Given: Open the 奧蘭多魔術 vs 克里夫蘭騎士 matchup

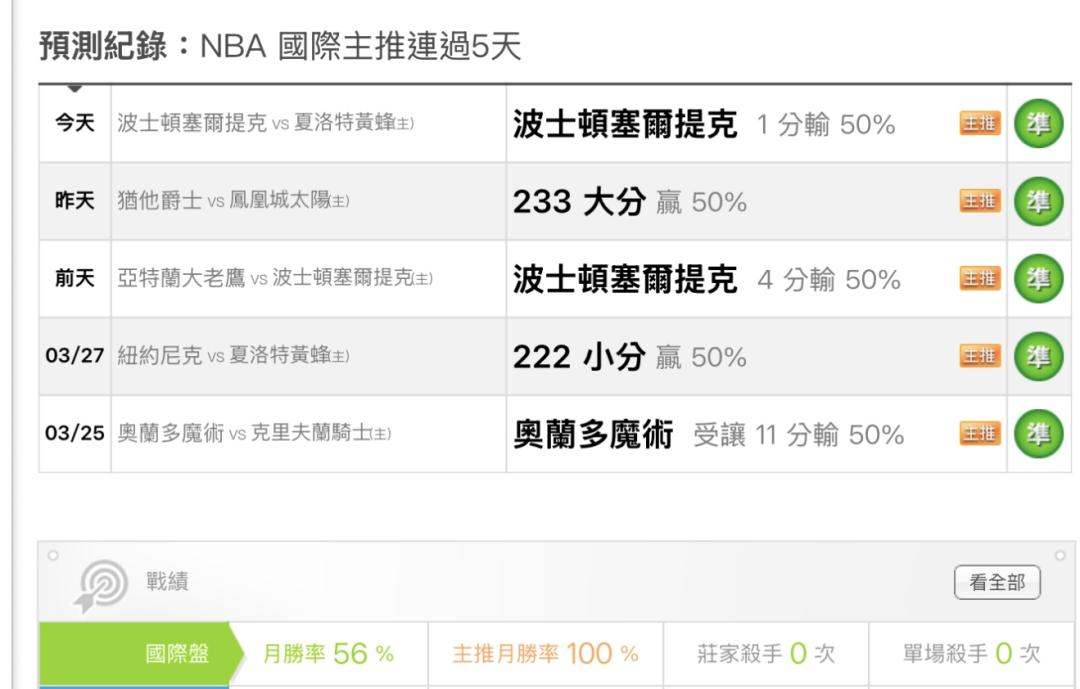Looking at the screenshot, I should click(255, 434).
